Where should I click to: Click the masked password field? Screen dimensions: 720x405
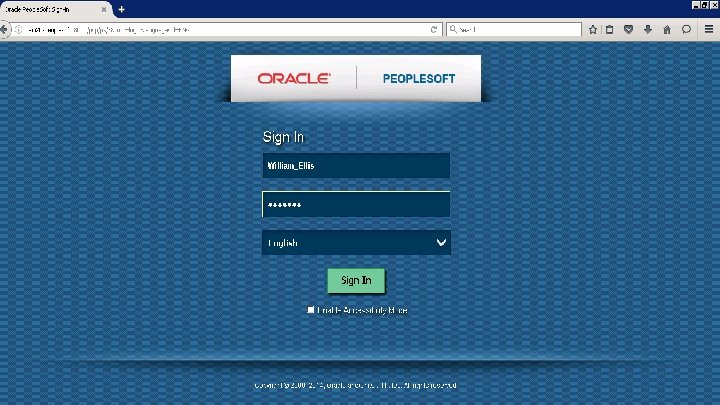pos(356,204)
